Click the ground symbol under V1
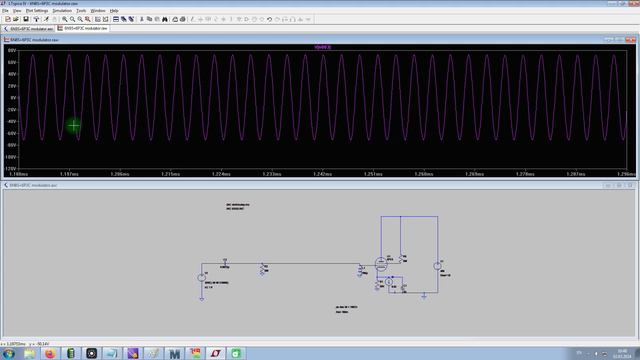This screenshot has width=640, height=360. point(202,299)
